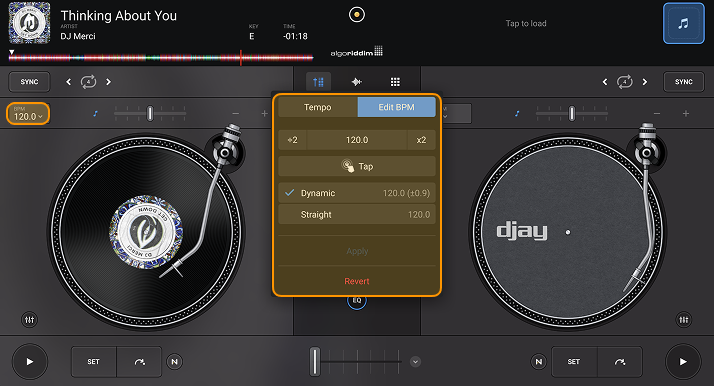Image resolution: width=714 pixels, height=386 pixels.
Task: Click the album artwork of Thinking About You
Action: (x=30, y=23)
